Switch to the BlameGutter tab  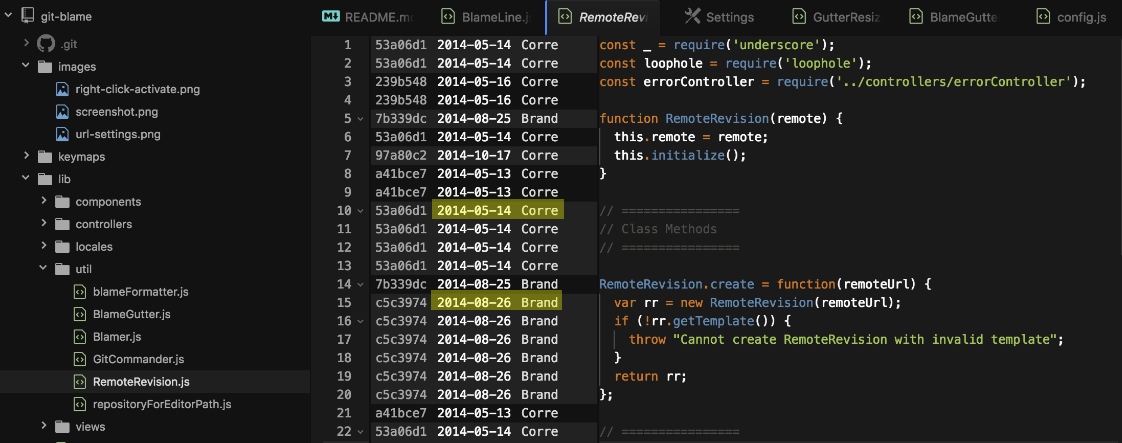click(955, 16)
